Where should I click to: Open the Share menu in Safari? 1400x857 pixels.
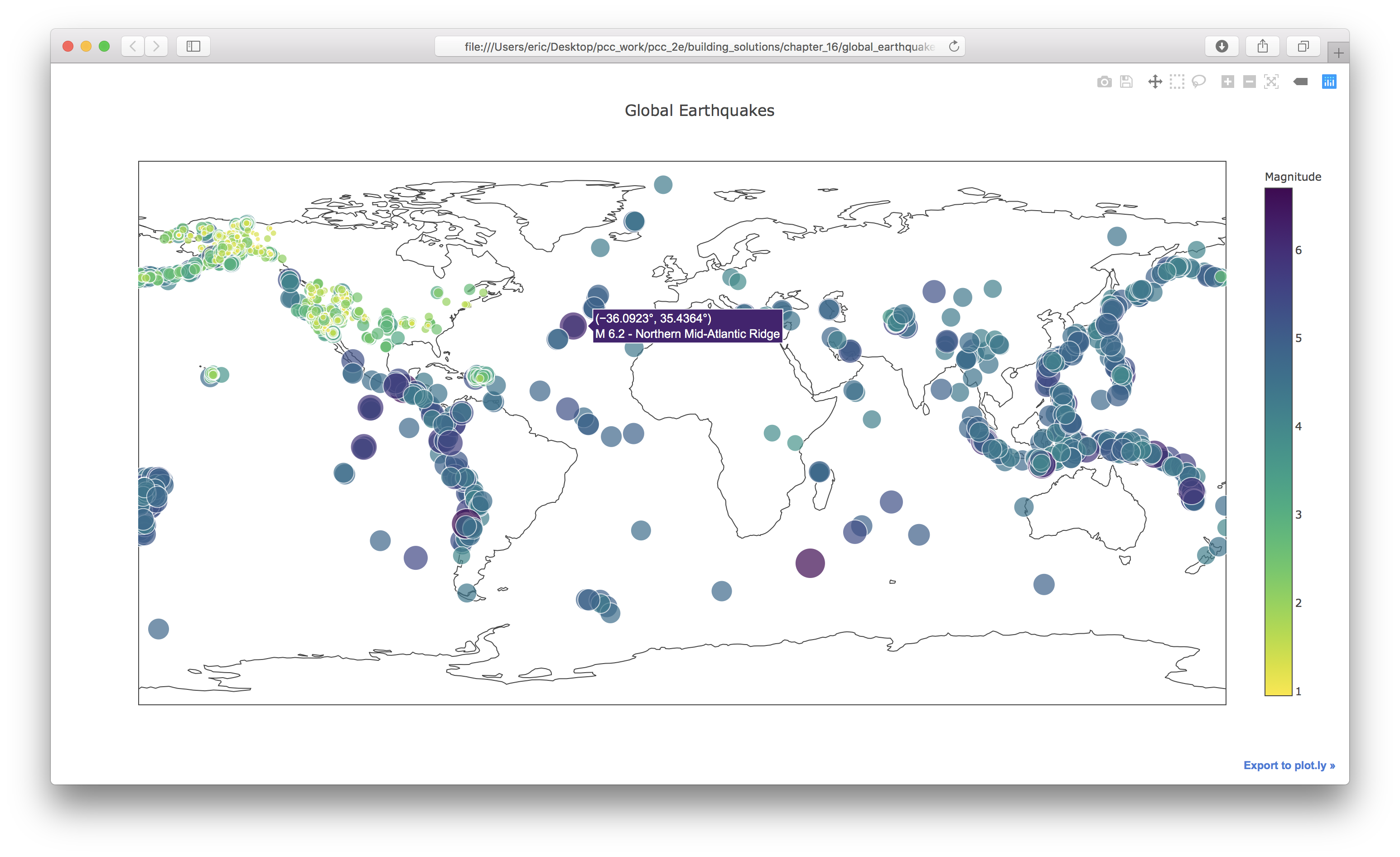click(x=1263, y=46)
